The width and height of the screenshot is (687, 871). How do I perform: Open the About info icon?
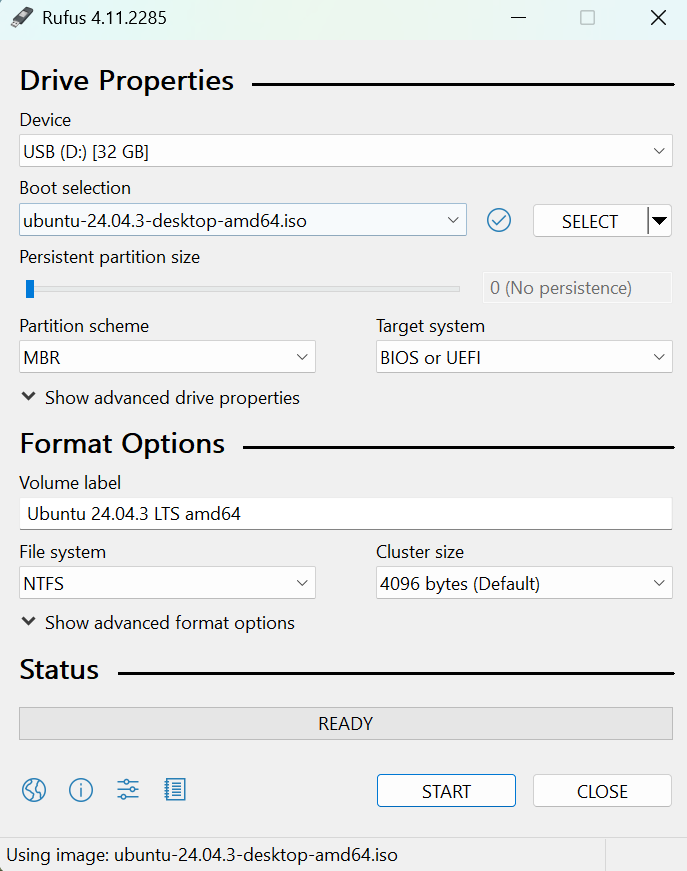click(81, 790)
